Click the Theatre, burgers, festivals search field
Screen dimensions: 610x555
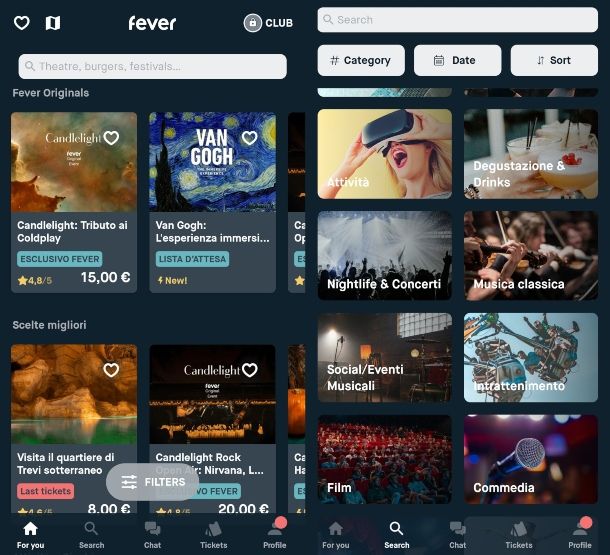coord(152,66)
